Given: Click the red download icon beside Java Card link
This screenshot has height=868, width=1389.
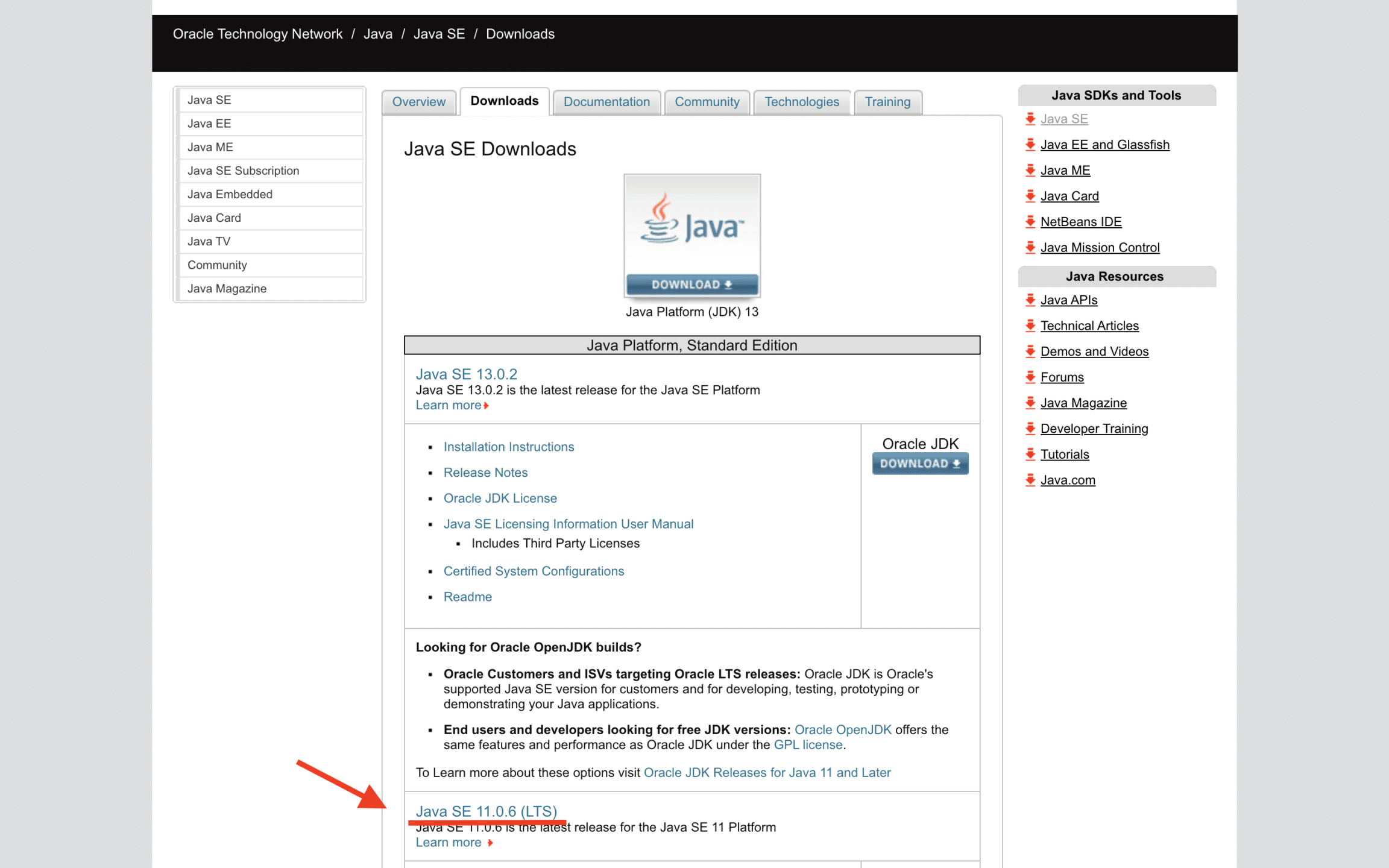Looking at the screenshot, I should pyautogui.click(x=1030, y=196).
